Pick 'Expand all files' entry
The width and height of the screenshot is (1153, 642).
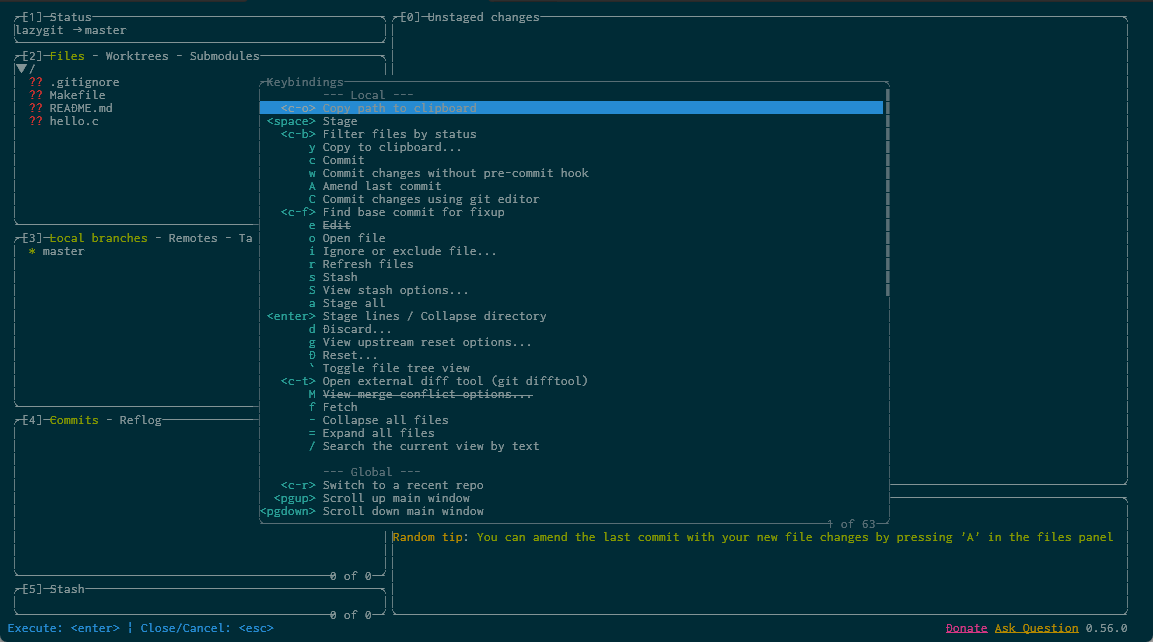pos(378,433)
